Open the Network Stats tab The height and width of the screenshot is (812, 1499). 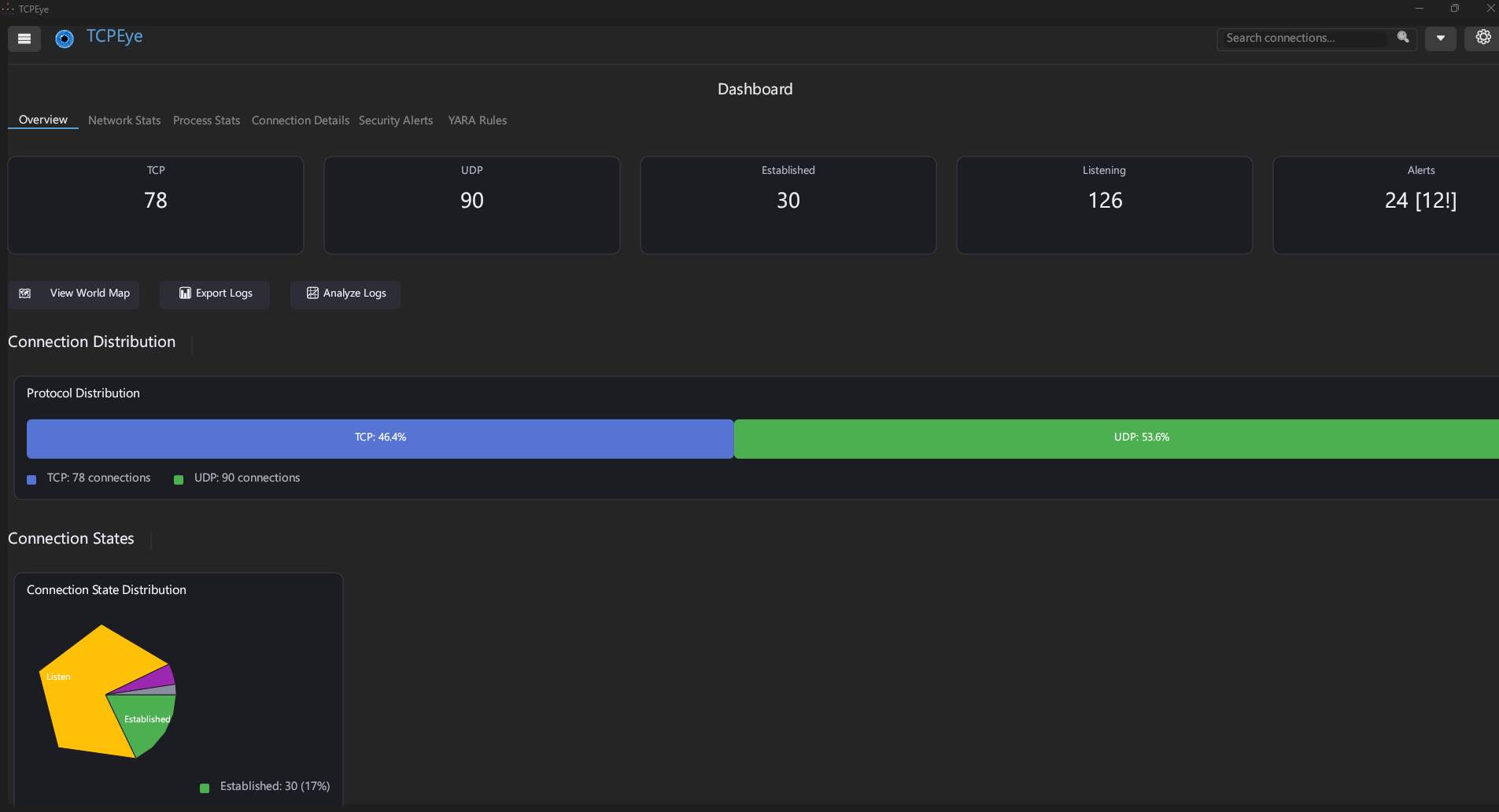[x=124, y=120]
